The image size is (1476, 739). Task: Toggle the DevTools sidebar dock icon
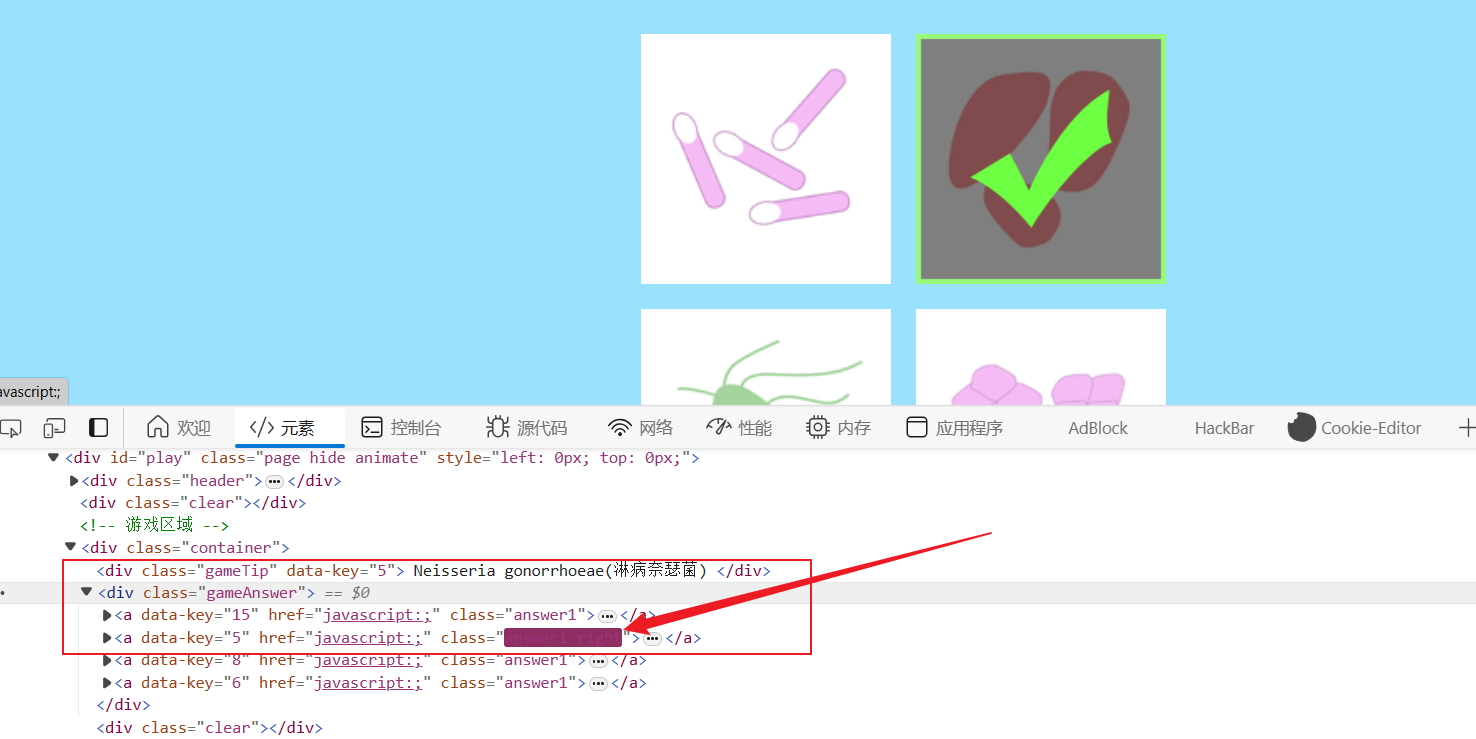98,428
